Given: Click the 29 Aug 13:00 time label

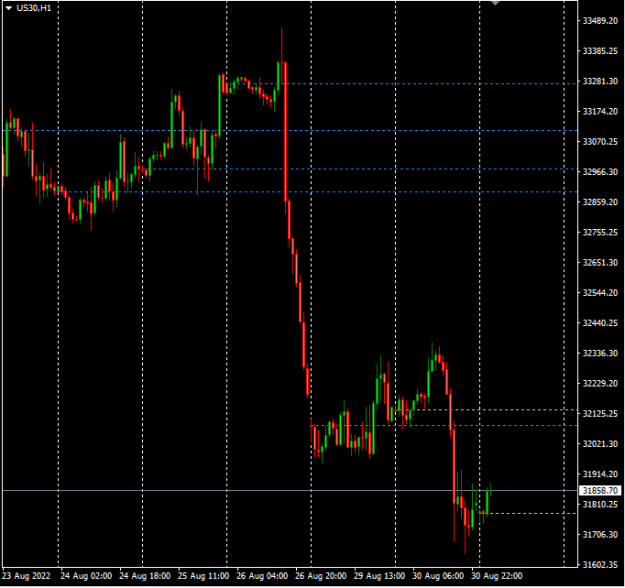Looking at the screenshot, I should coord(379,576).
